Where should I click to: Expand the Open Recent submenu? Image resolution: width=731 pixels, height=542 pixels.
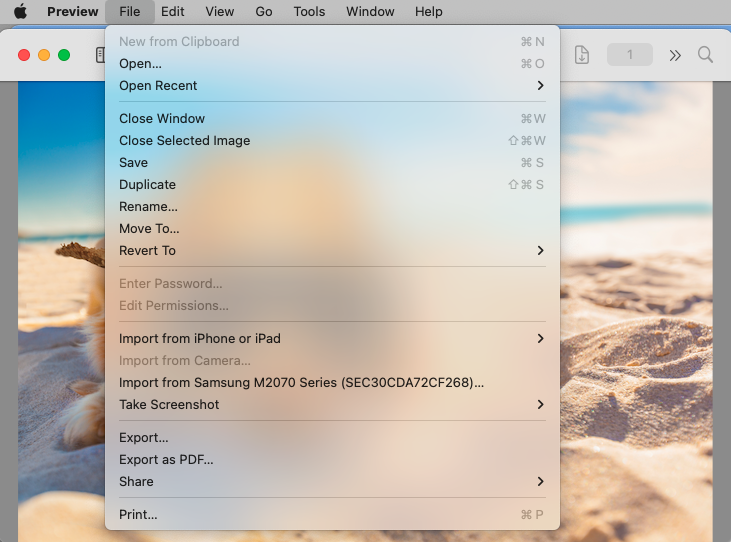(332, 85)
